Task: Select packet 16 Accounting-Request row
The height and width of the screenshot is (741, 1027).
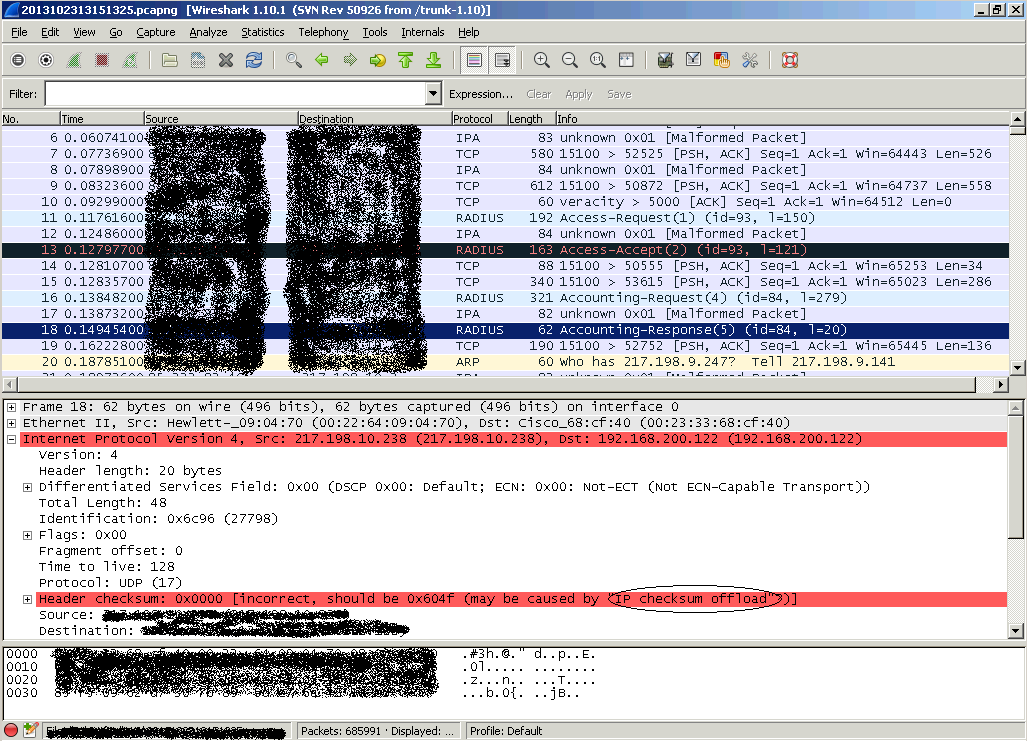Action: [x=505, y=297]
